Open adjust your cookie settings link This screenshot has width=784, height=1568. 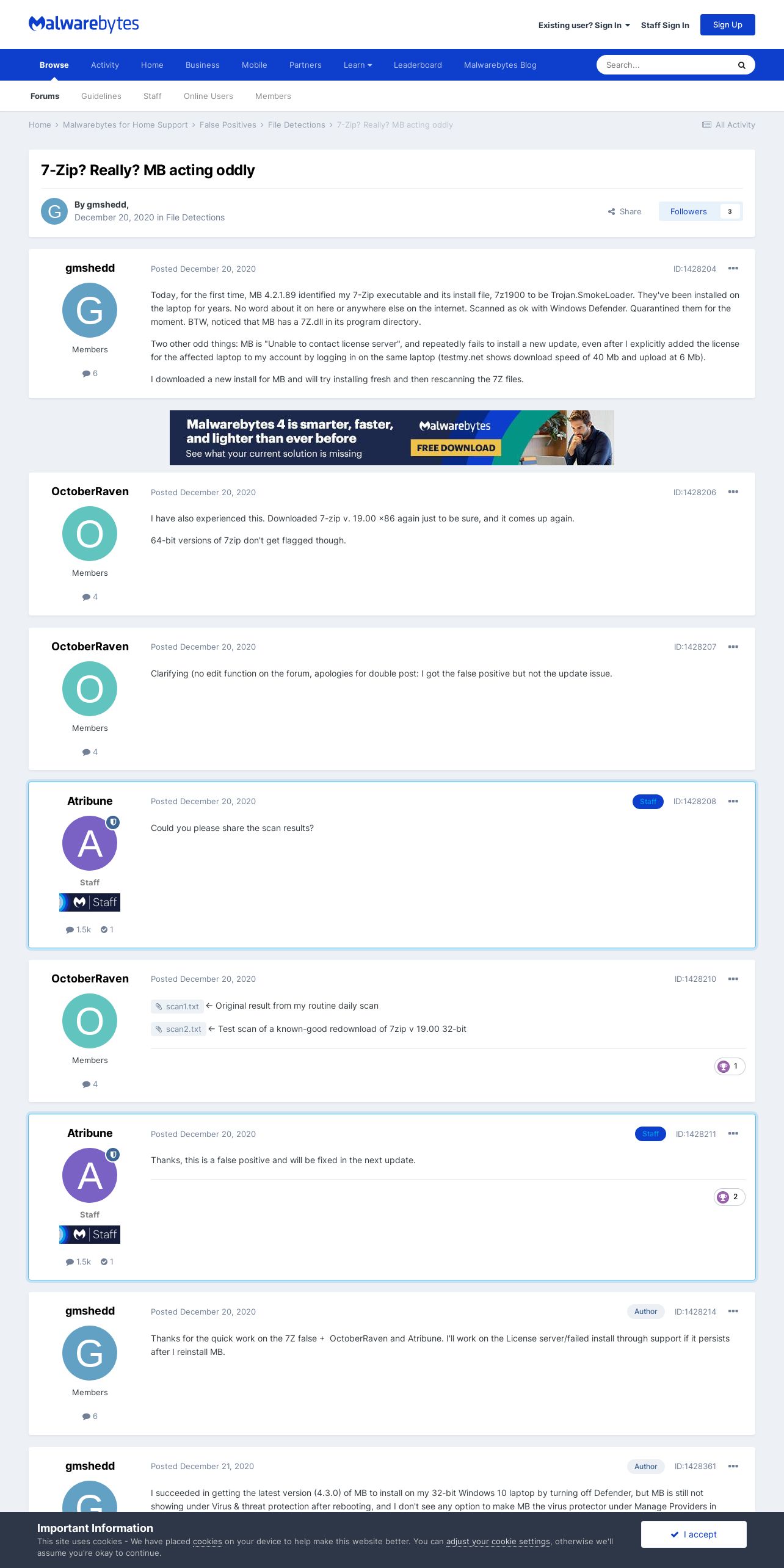click(498, 1542)
